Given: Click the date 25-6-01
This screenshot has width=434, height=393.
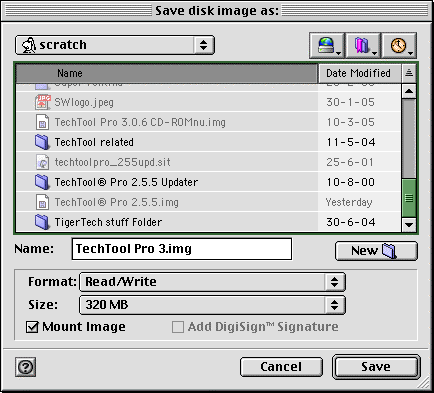Looking at the screenshot, I should pyautogui.click(x=350, y=162).
